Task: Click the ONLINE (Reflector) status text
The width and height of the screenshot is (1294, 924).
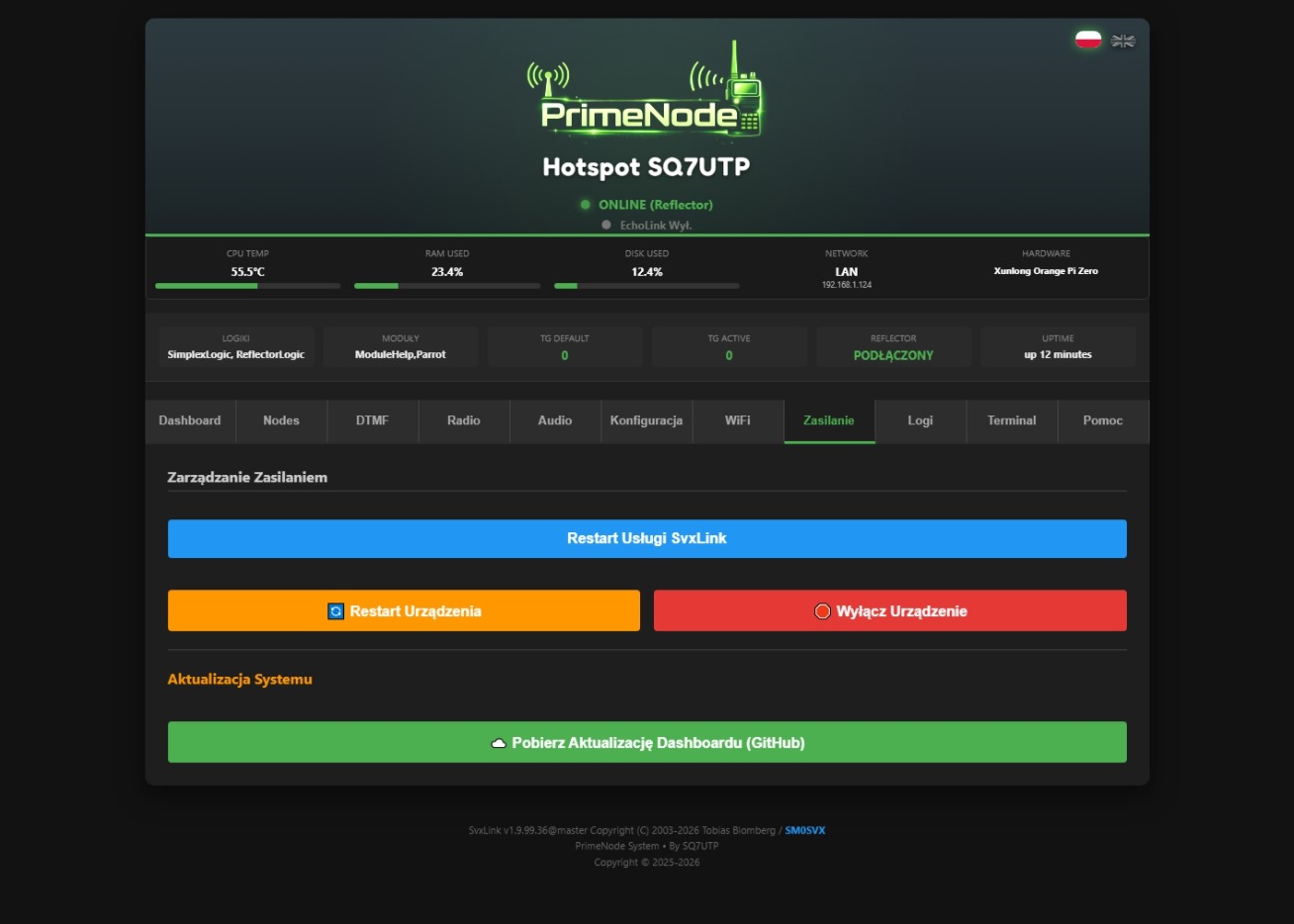Action: [x=655, y=205]
